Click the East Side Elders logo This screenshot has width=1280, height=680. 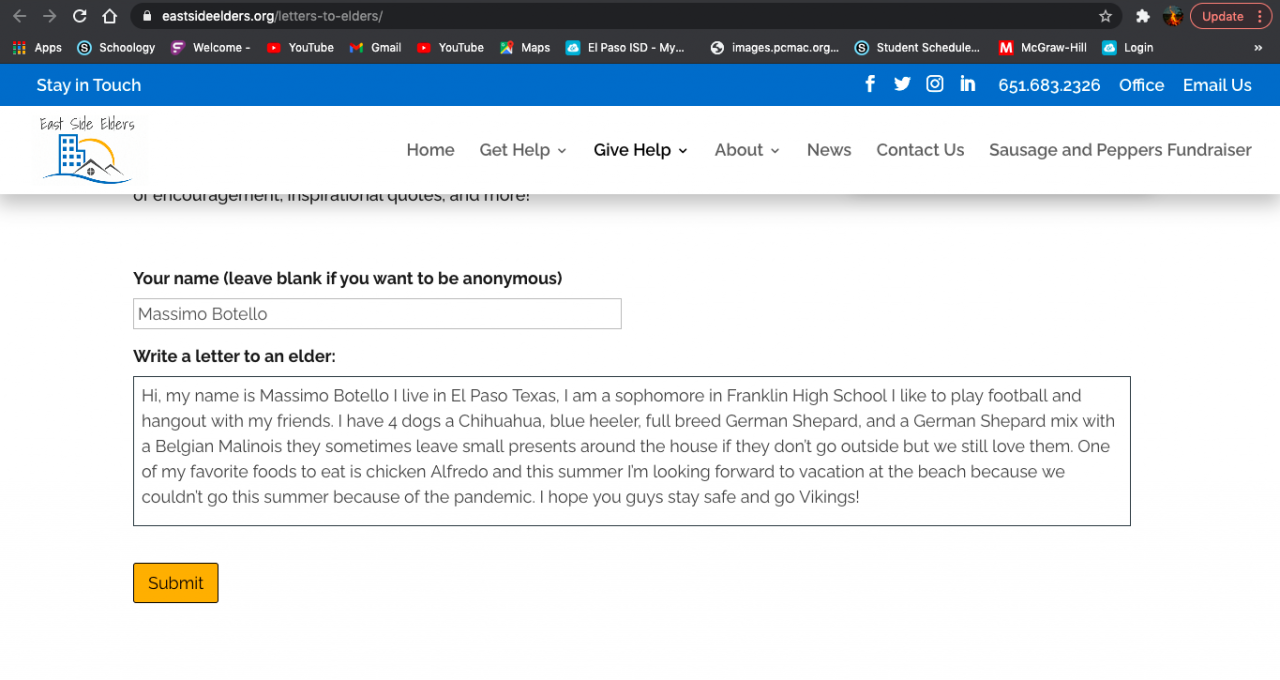[87, 150]
